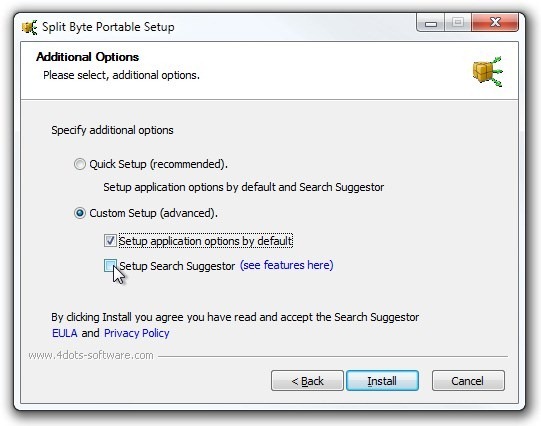Open the Privacy Policy link
The height and width of the screenshot is (426, 541).
point(137,333)
